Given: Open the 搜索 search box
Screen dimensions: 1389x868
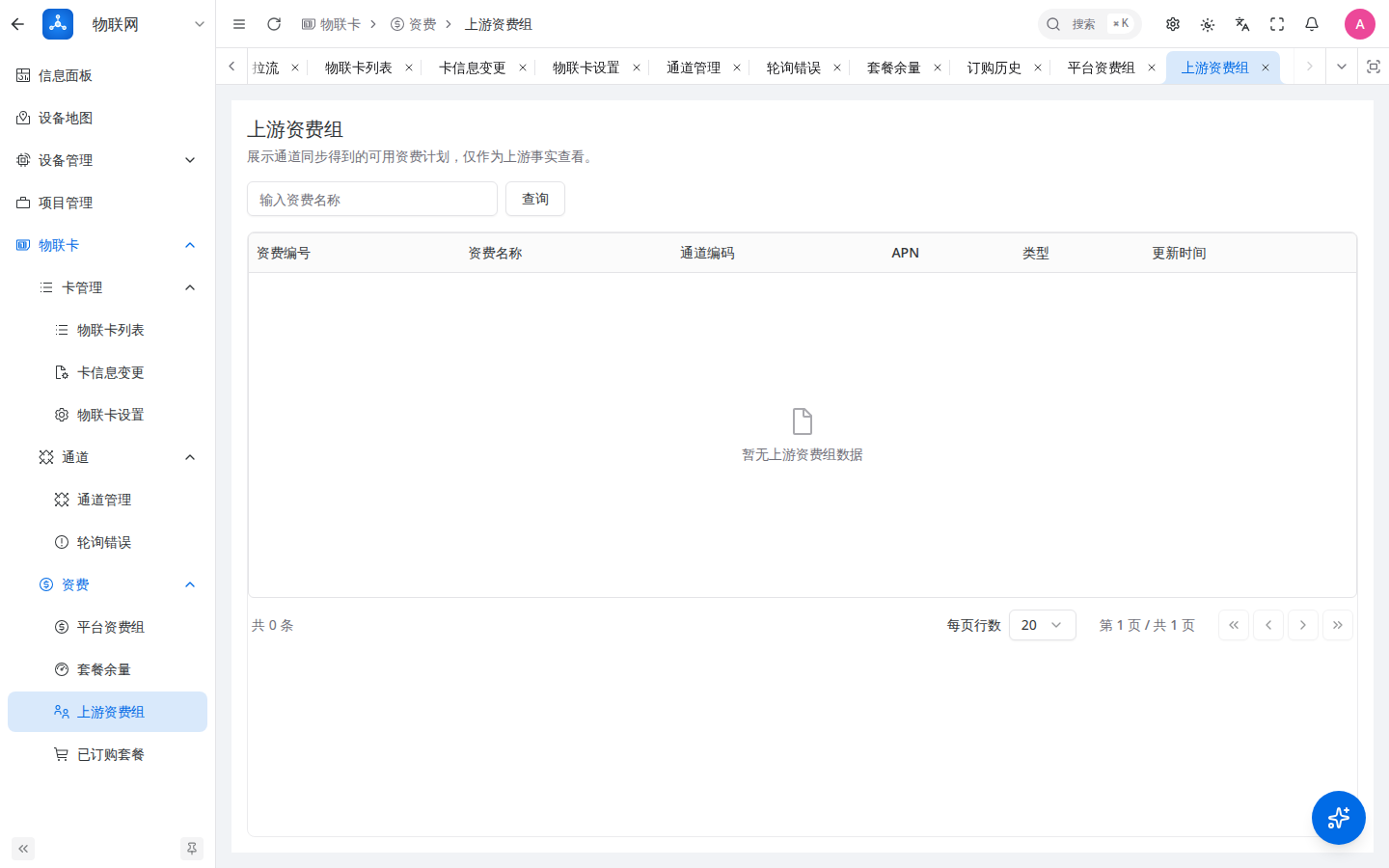Looking at the screenshot, I should pos(1089,24).
